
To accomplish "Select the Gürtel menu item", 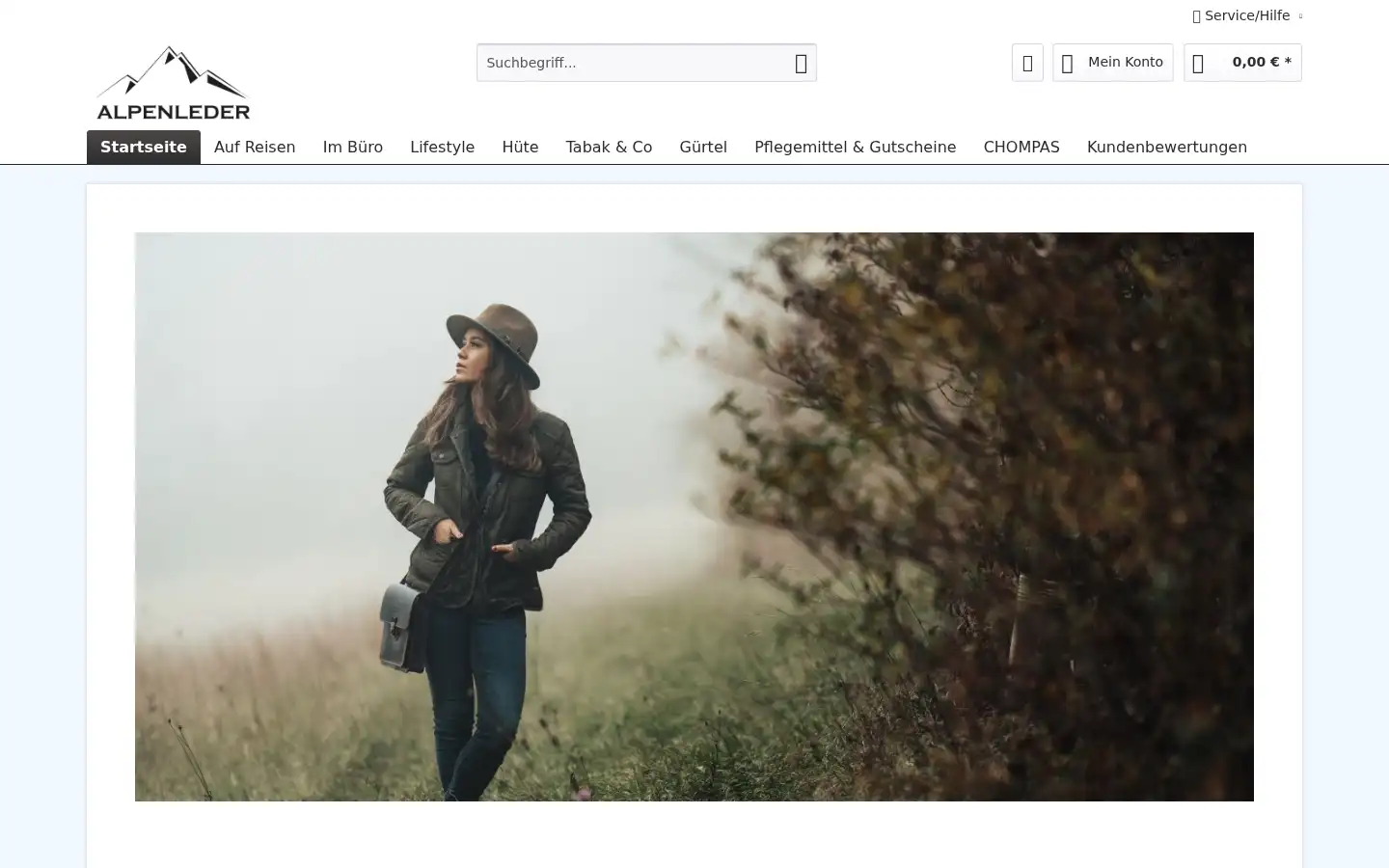I will point(703,147).
